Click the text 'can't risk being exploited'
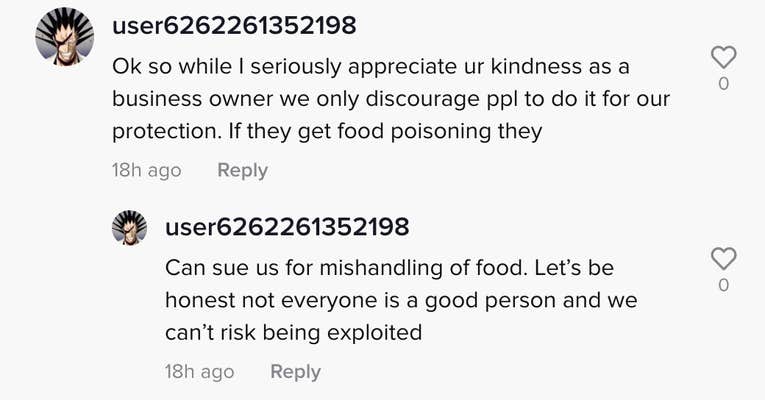Viewport: 765px width, 400px height. tap(294, 333)
